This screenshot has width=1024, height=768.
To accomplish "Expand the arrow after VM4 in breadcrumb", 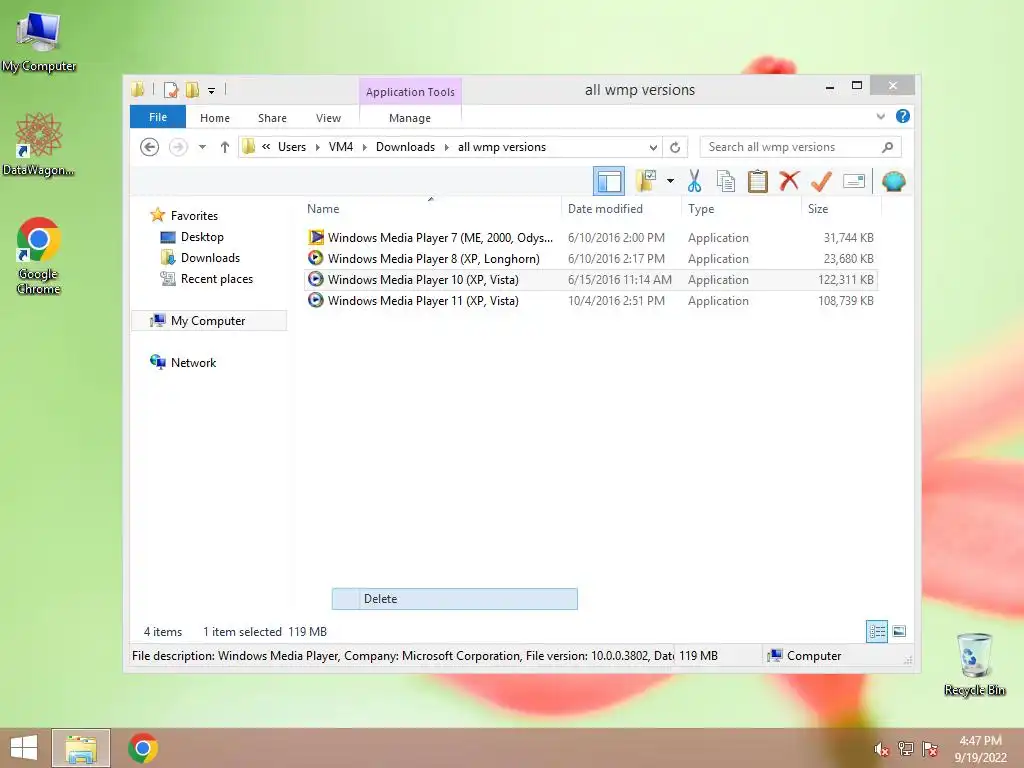I will (364, 148).
